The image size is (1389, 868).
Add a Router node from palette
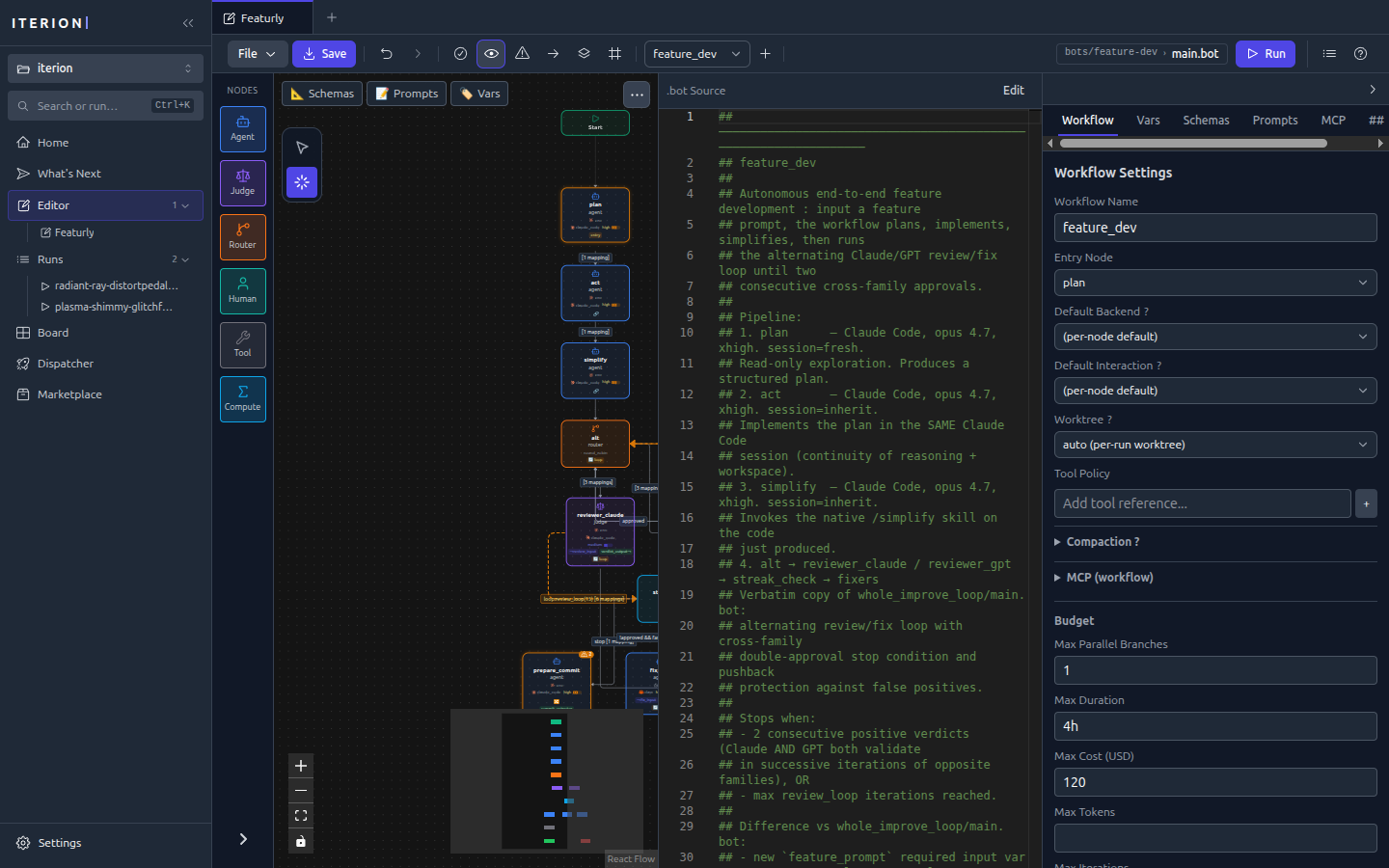242,237
